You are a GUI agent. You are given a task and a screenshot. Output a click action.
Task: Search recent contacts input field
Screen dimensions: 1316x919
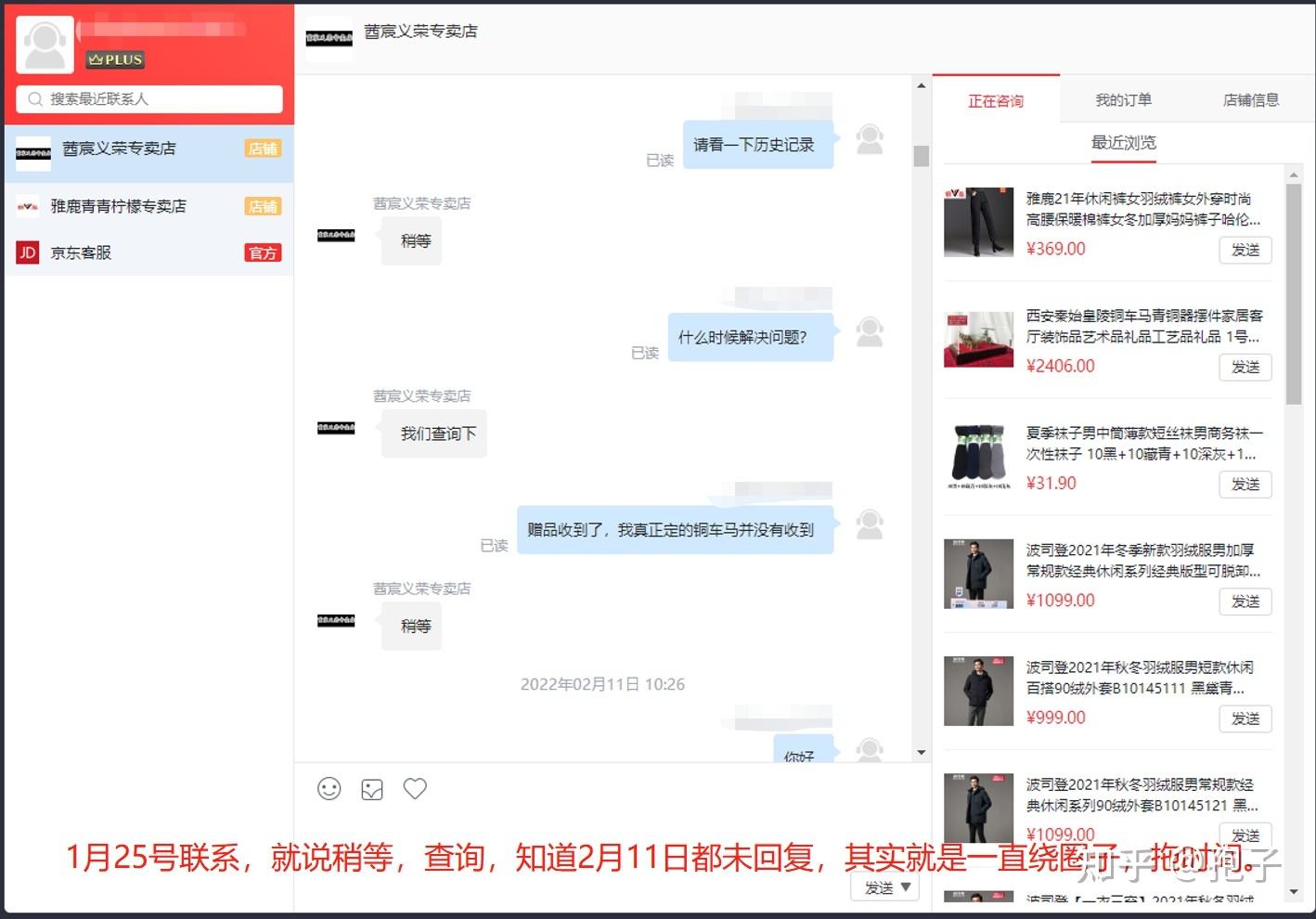pos(149,99)
